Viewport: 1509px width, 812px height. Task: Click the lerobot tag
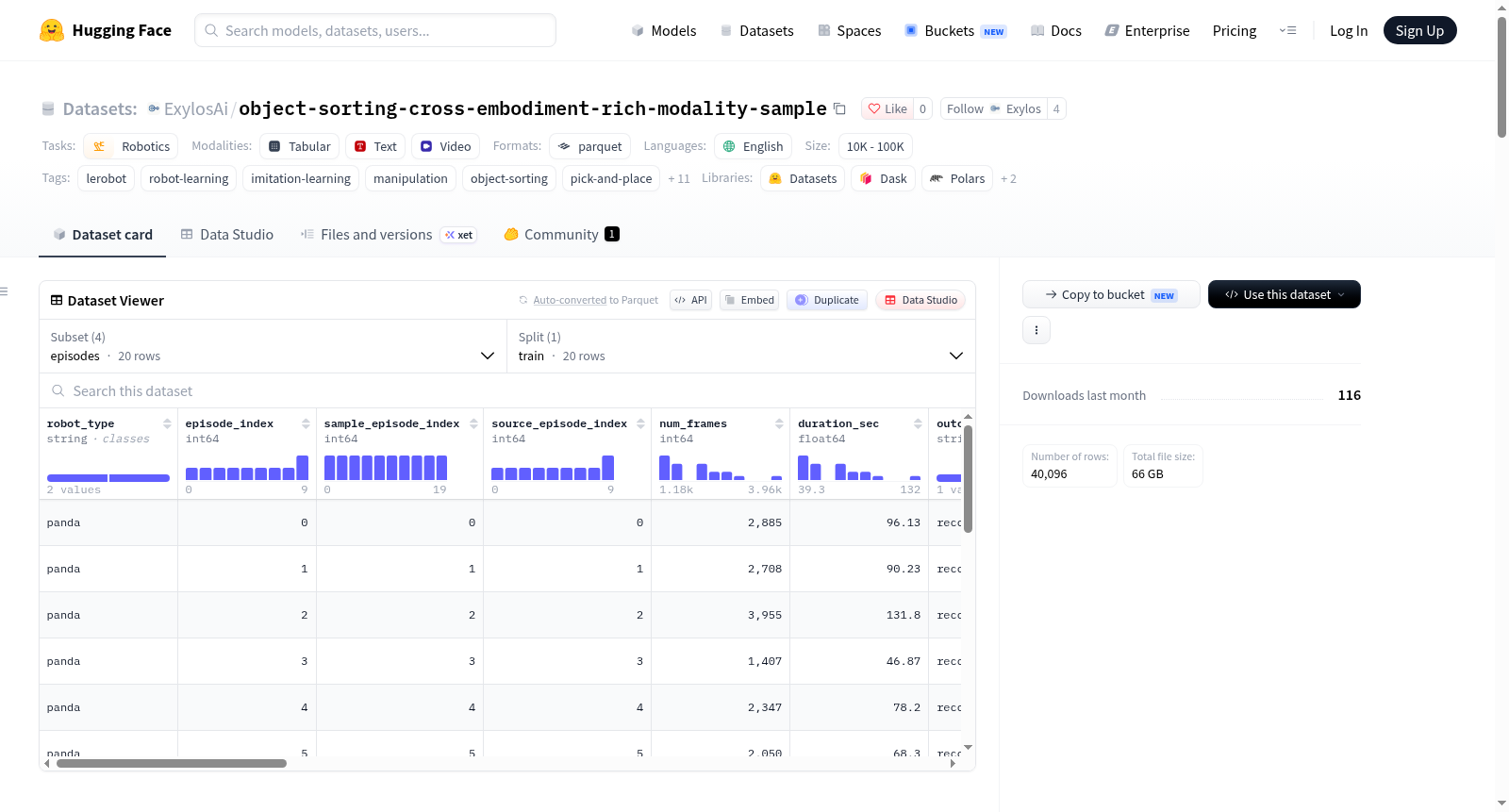(107, 178)
